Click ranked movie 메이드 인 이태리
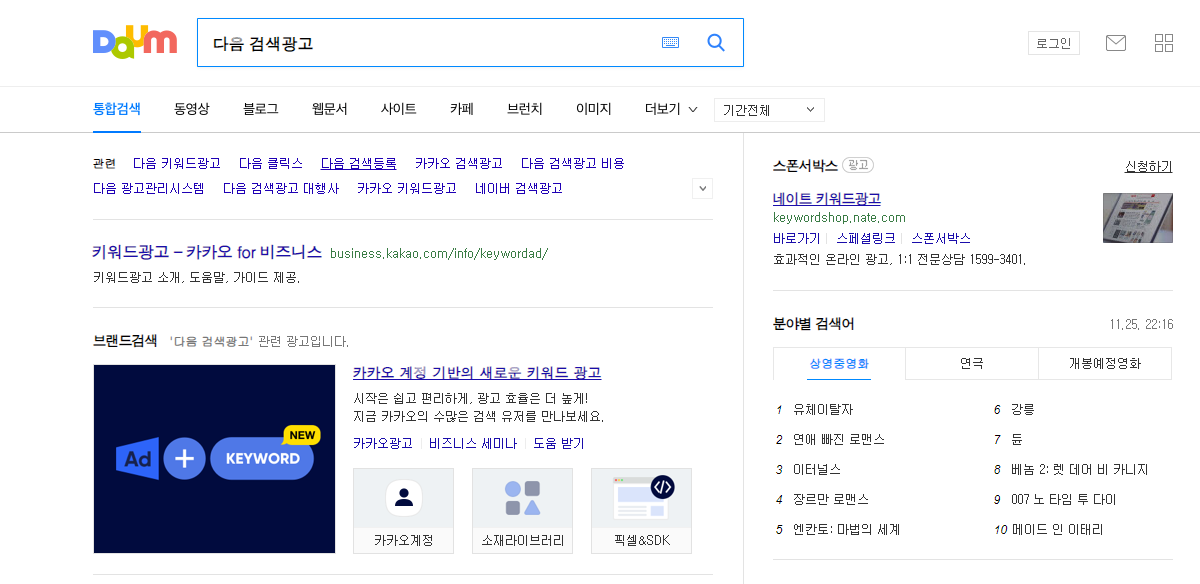Screen dimensions: 1200x584 click(1057, 529)
